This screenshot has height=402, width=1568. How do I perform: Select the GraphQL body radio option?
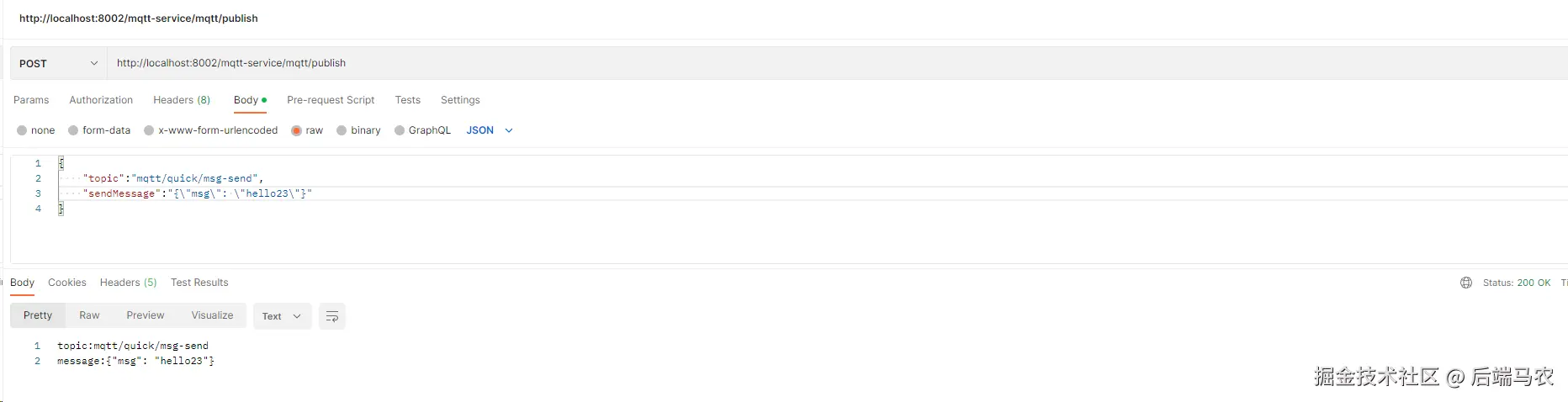coord(400,130)
